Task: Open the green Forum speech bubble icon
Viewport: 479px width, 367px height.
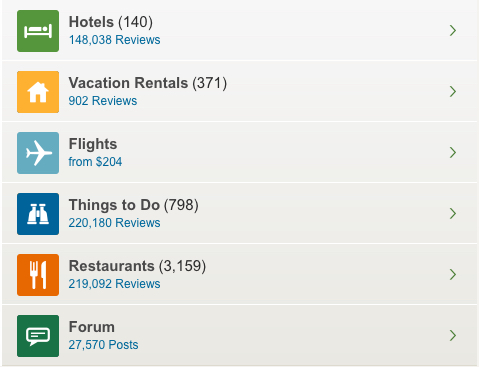Action: point(38,336)
